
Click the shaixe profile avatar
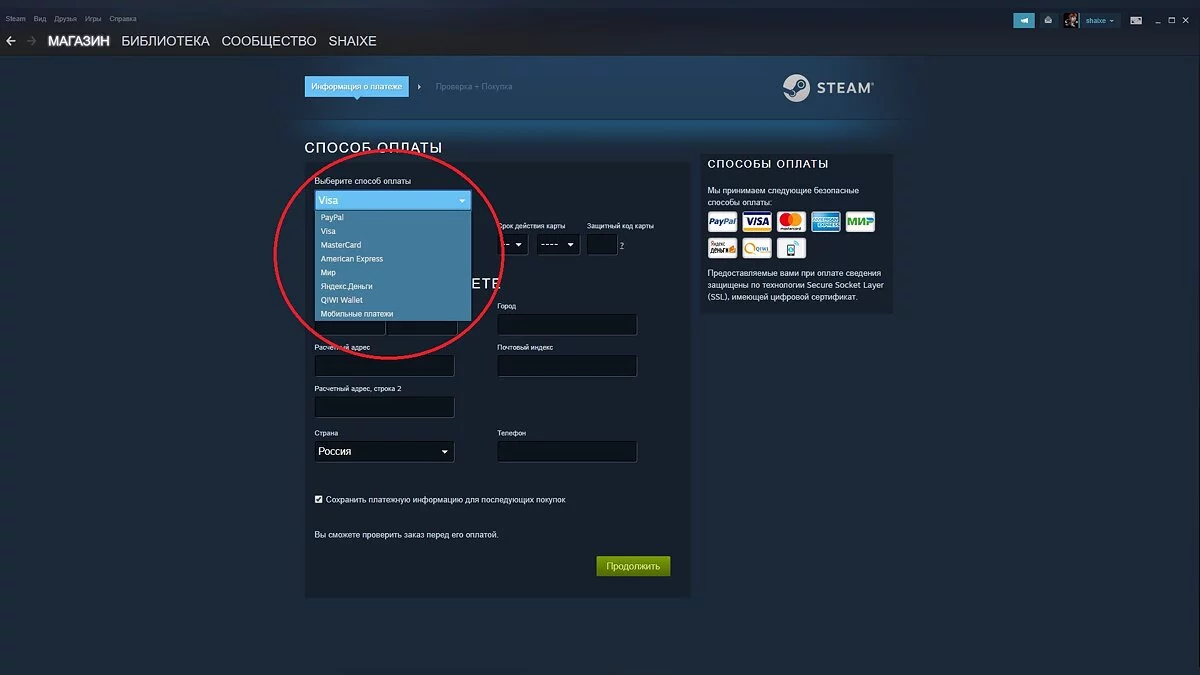pyautogui.click(x=1072, y=20)
